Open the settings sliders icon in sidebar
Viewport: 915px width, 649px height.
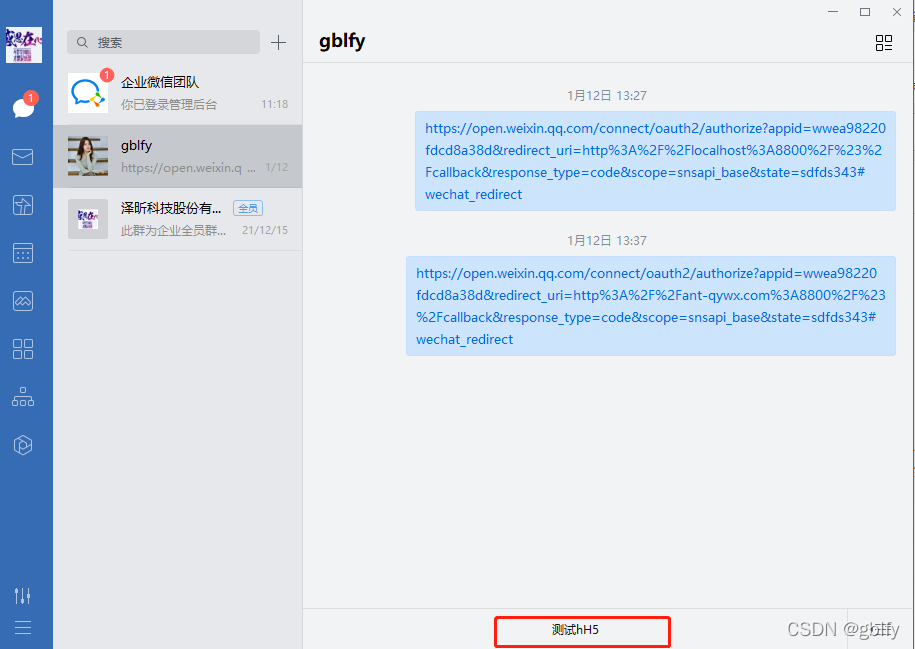click(x=23, y=595)
